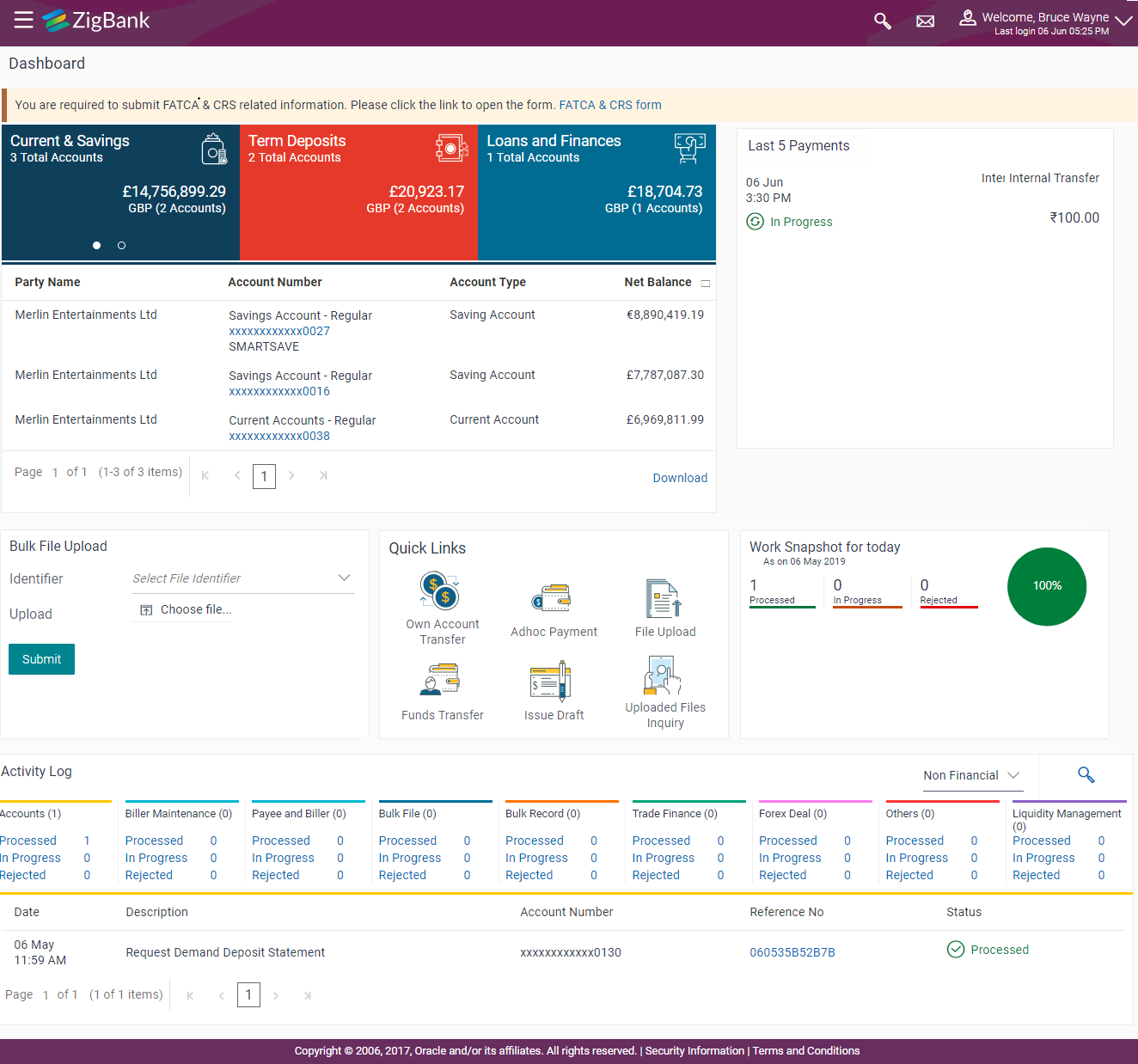Go to previous page of Activity Log
Screen dimensions: 1138x1064
[222, 995]
